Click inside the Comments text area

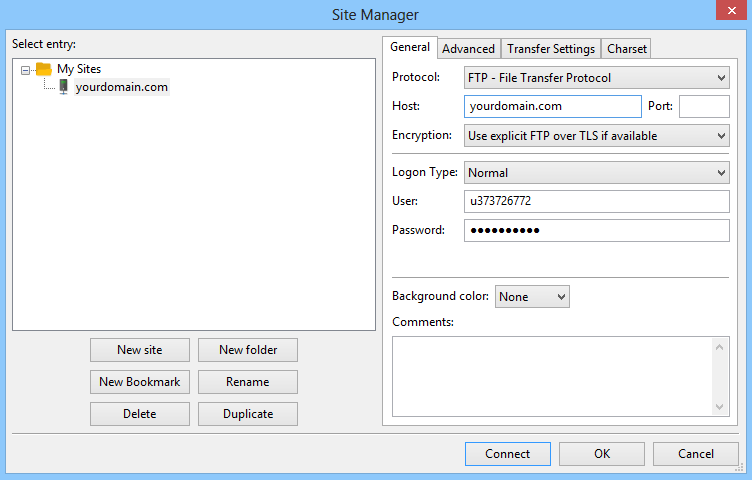[550, 375]
